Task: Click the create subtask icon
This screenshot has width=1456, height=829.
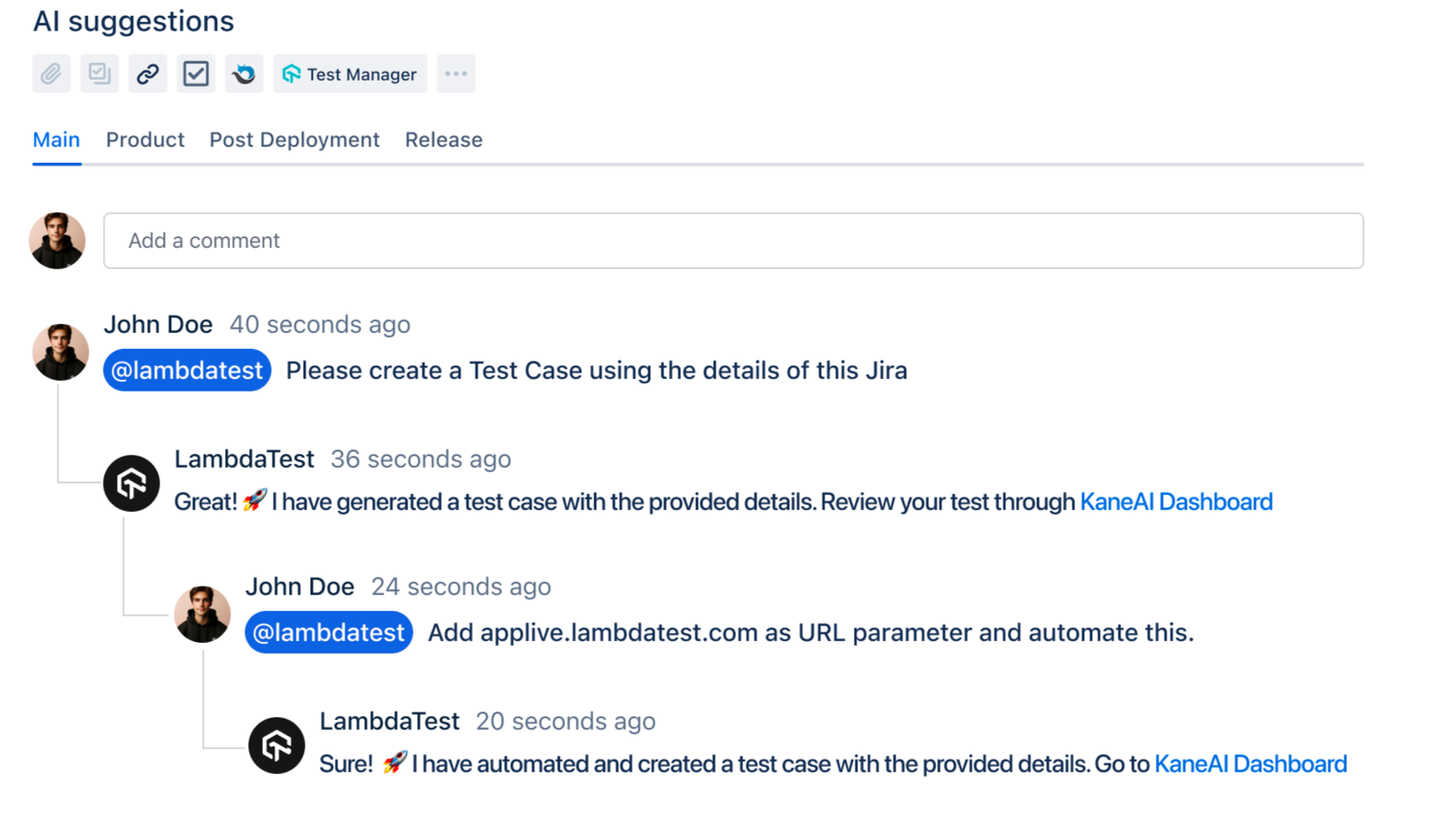Action: pos(99,74)
